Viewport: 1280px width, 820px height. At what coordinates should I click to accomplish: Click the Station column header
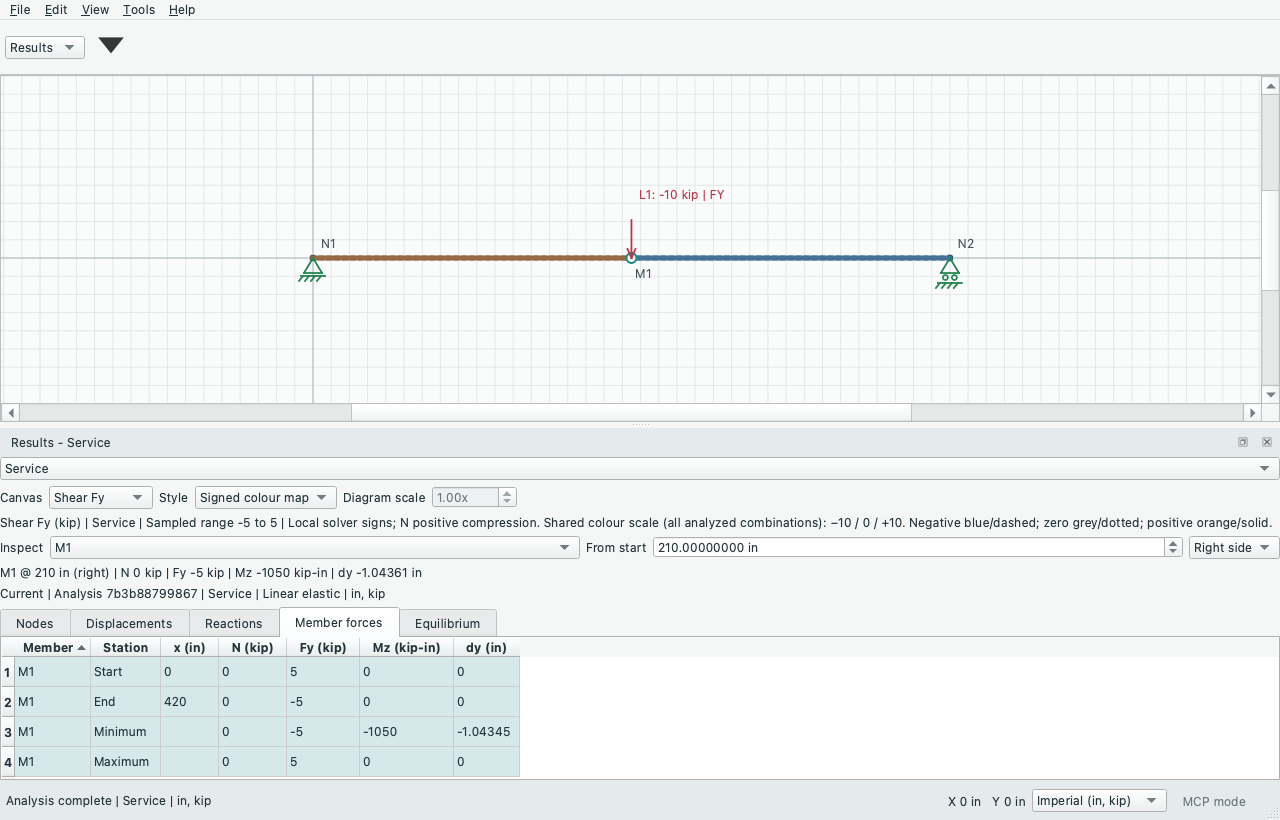125,647
